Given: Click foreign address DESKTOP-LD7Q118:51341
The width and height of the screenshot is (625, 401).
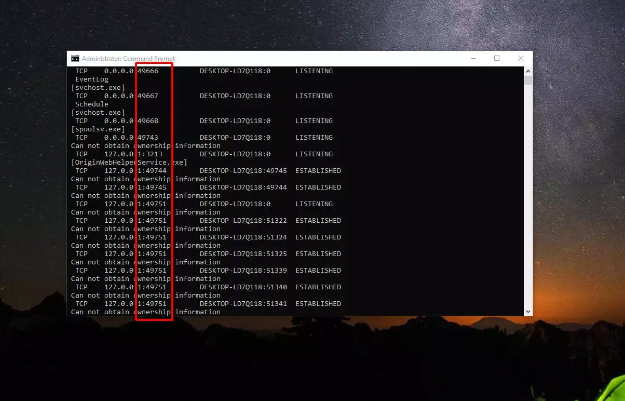Looking at the screenshot, I should [x=243, y=304].
